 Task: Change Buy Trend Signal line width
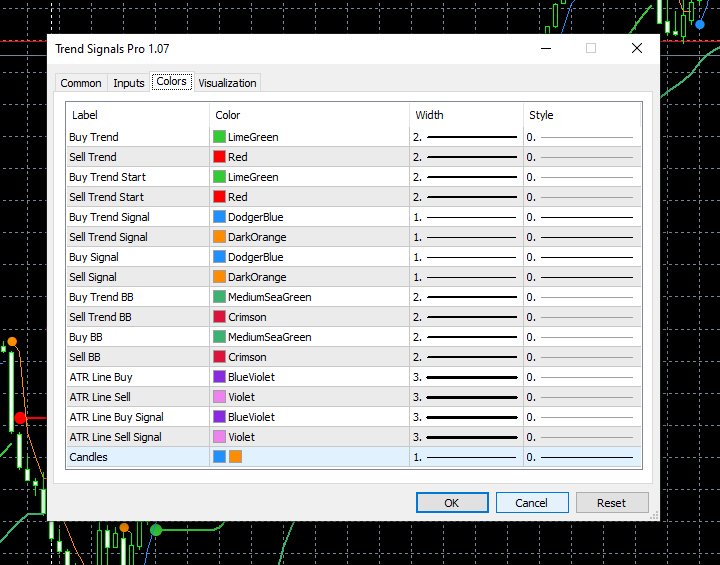tap(466, 217)
